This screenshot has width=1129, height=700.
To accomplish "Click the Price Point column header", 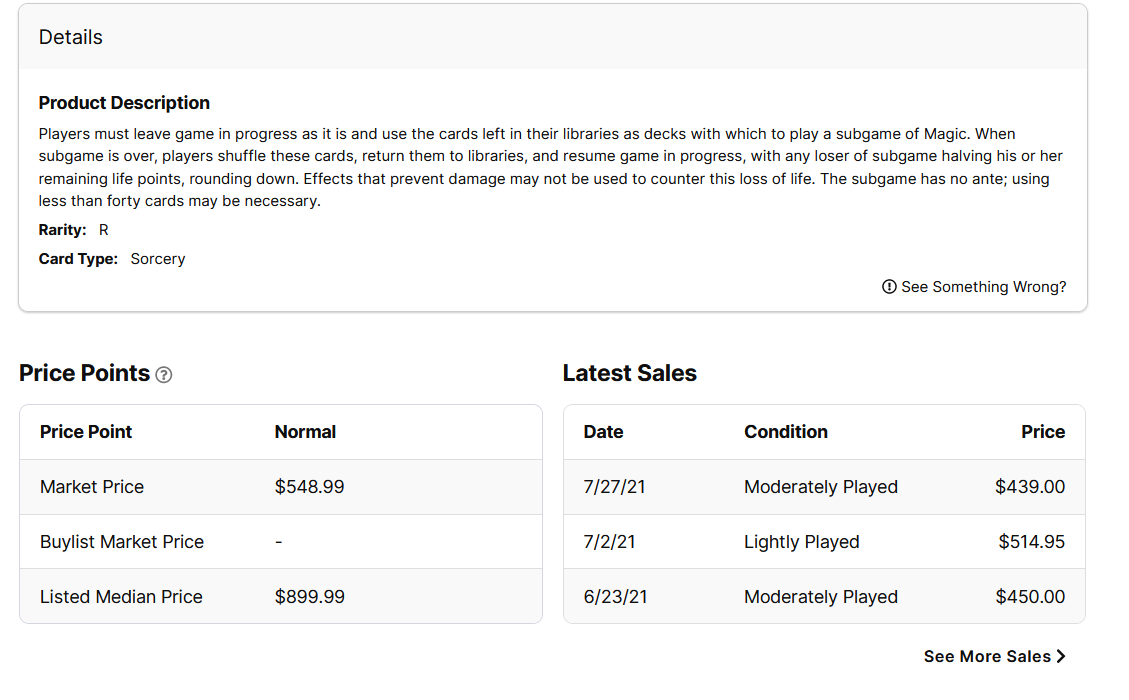I will (86, 432).
